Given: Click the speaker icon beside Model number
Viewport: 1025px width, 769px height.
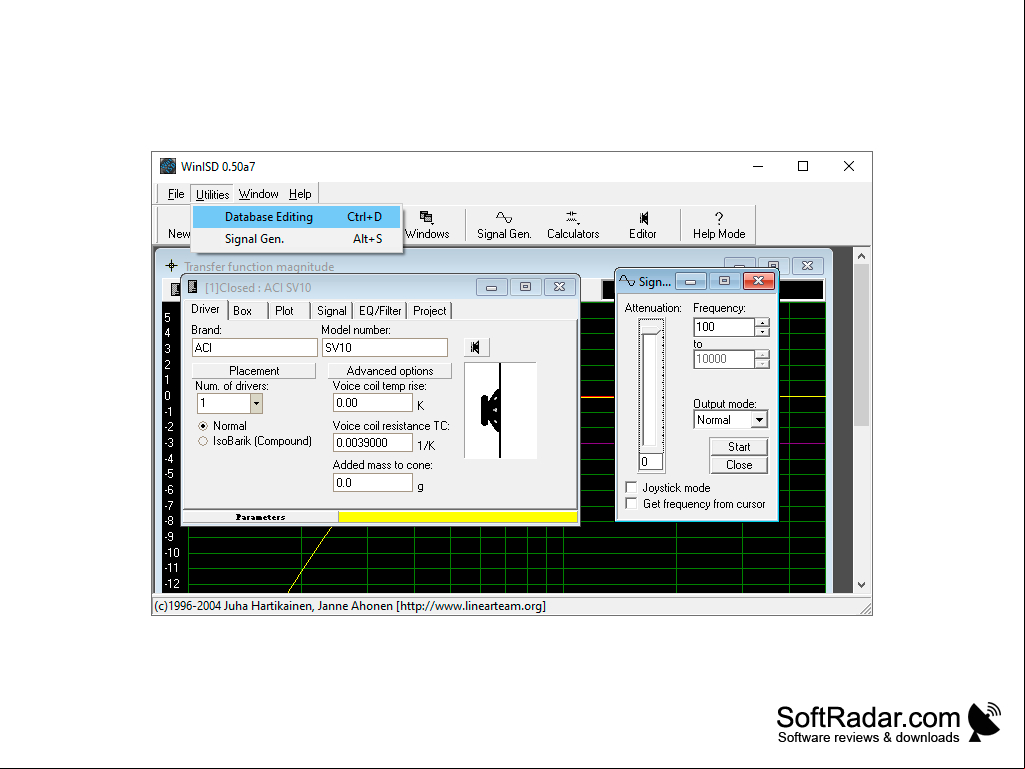Looking at the screenshot, I should pyautogui.click(x=476, y=347).
